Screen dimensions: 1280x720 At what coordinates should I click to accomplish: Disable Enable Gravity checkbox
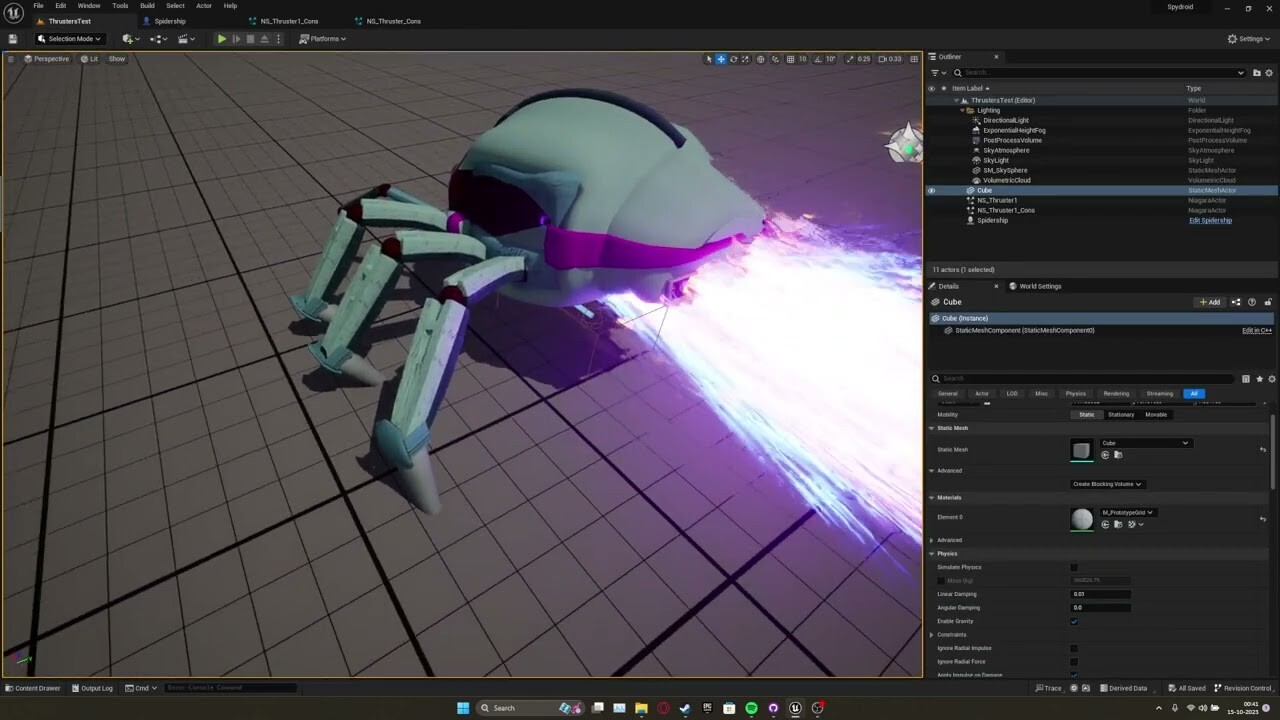tap(1074, 621)
